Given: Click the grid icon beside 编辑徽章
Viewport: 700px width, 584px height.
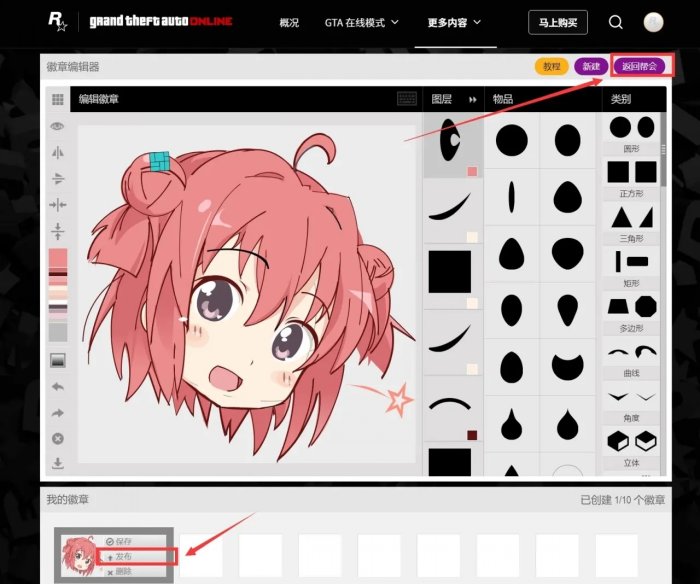Looking at the screenshot, I should [x=58, y=99].
